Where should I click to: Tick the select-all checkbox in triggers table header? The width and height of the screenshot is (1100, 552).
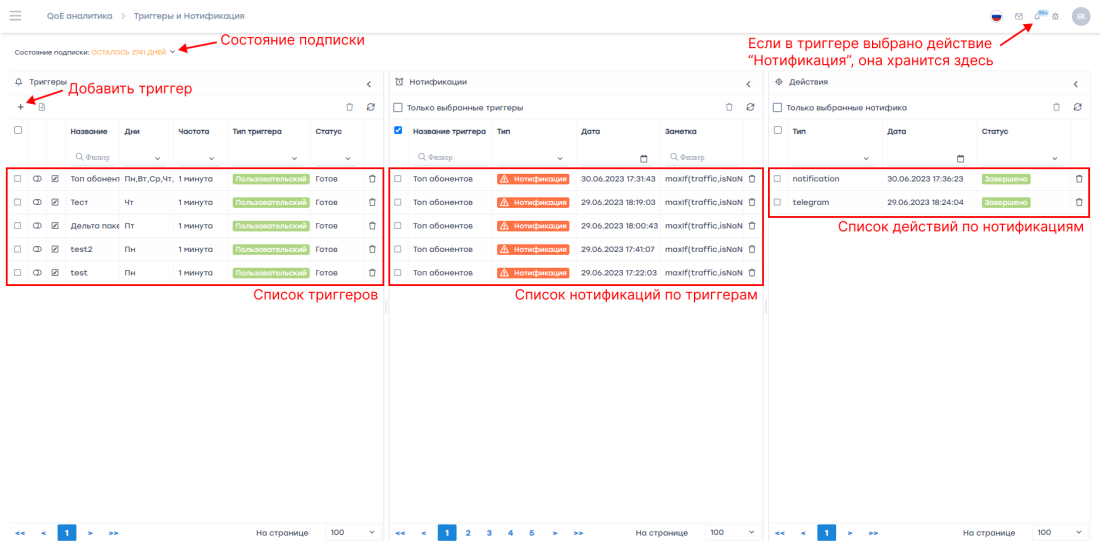pyautogui.click(x=18, y=131)
